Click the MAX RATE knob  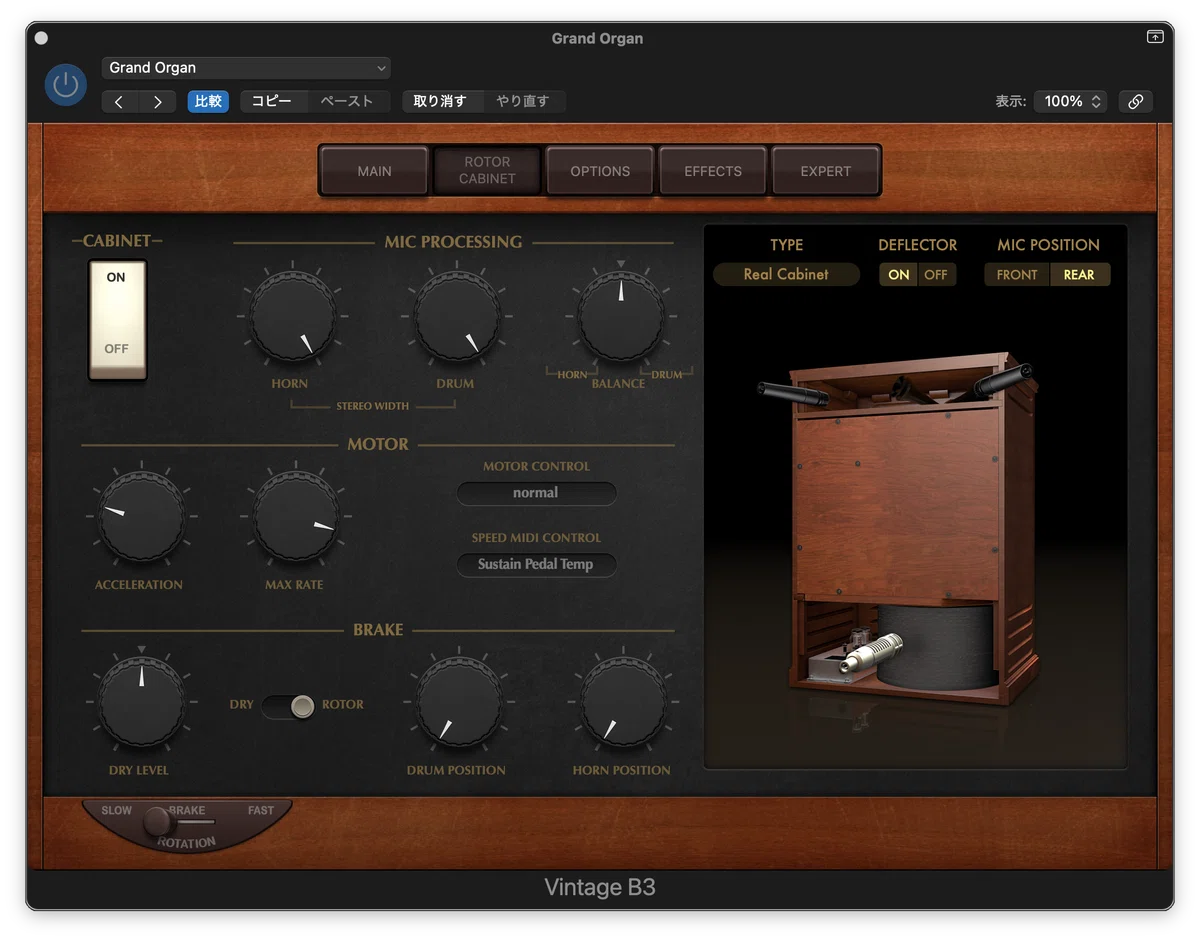pos(295,516)
